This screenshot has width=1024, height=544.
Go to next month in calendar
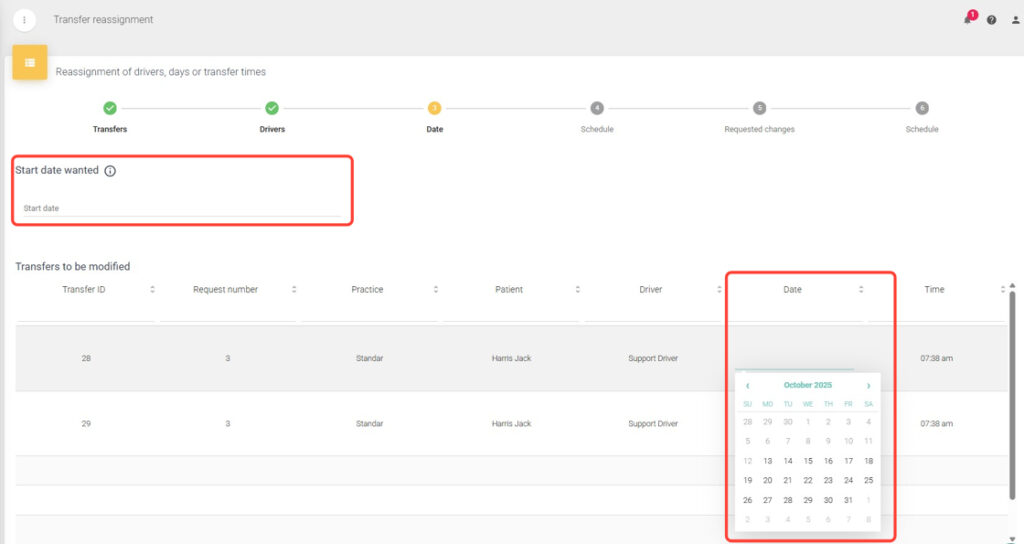click(868, 386)
